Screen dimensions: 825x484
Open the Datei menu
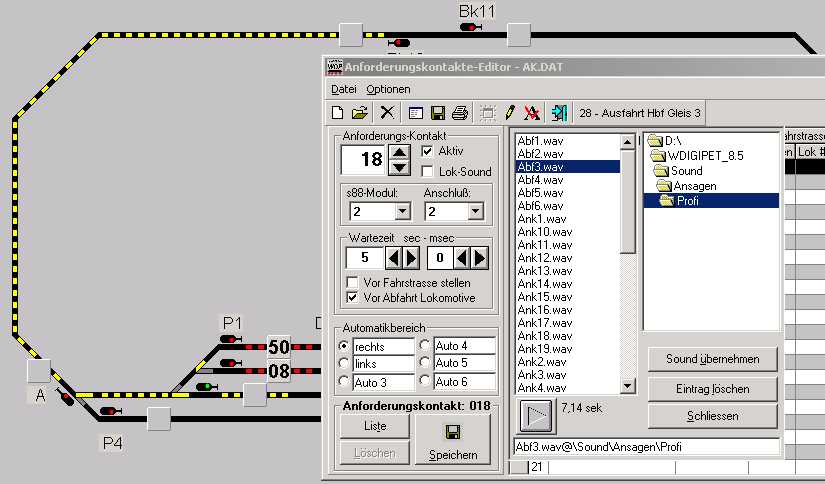click(343, 89)
